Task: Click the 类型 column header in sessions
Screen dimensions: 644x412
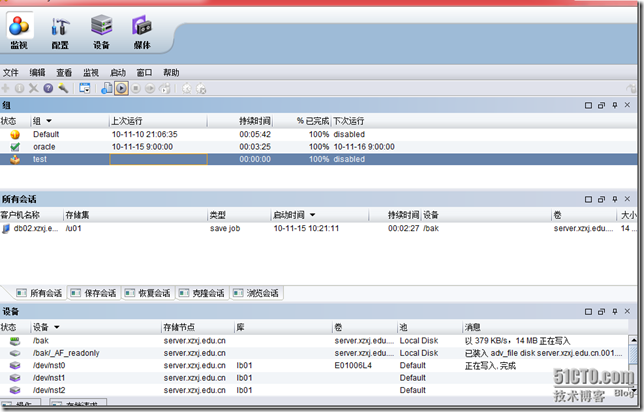Action: (x=239, y=215)
